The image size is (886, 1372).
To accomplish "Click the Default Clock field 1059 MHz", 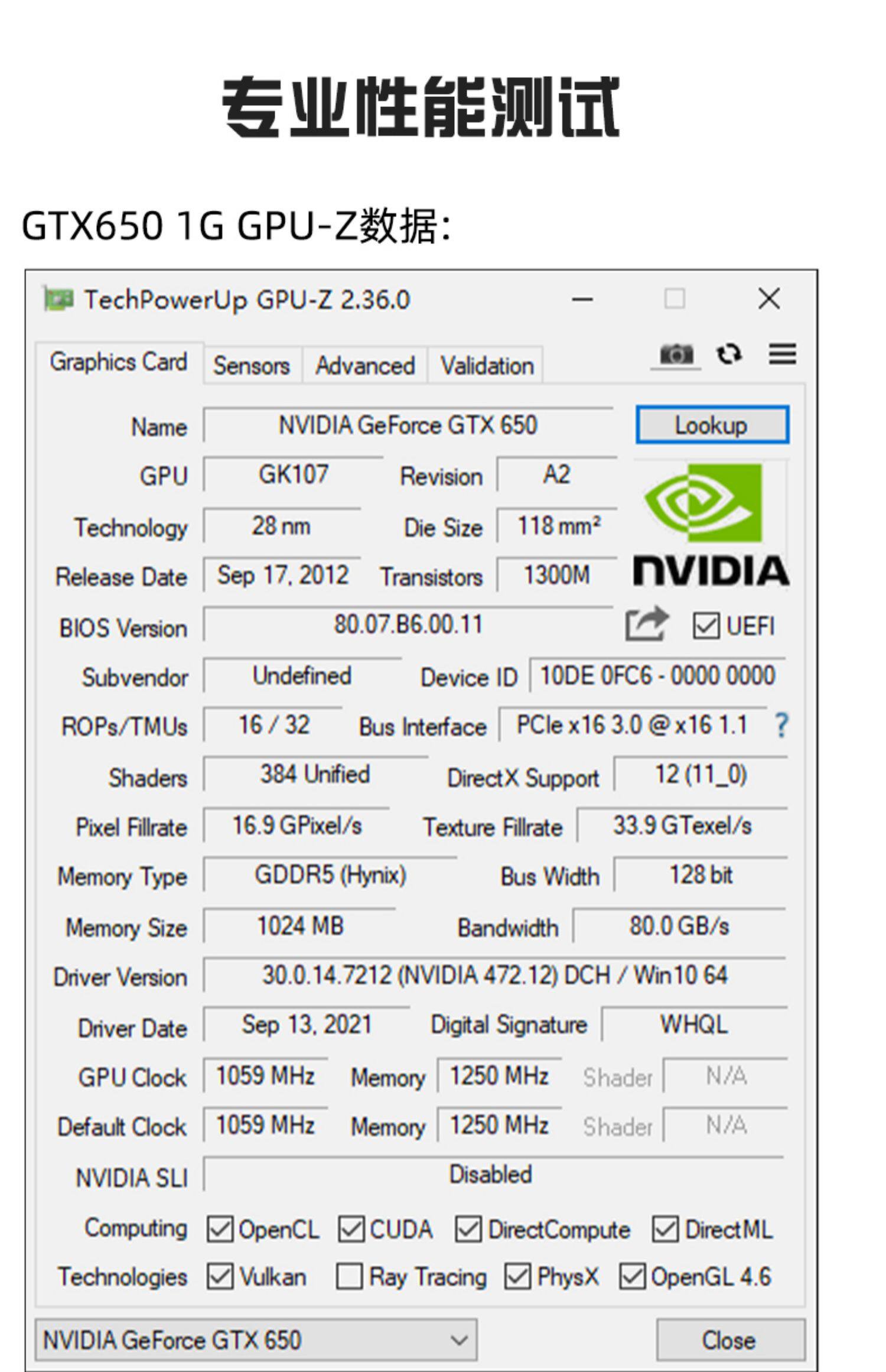I will coord(265,1125).
